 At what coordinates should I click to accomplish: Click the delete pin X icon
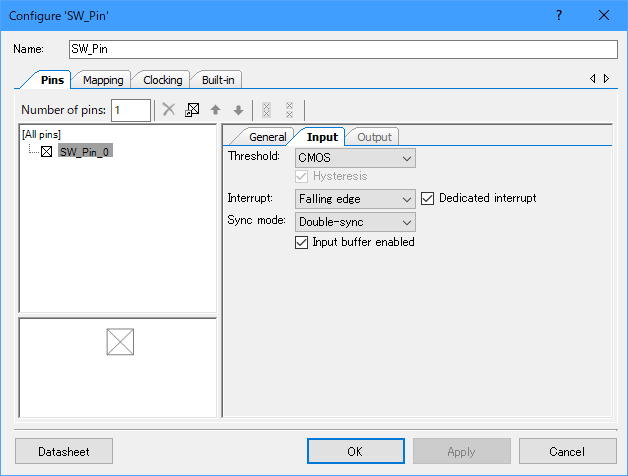[169, 110]
